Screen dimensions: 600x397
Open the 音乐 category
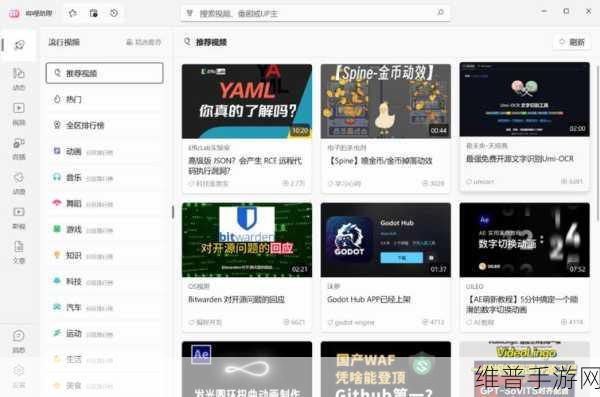point(104,177)
